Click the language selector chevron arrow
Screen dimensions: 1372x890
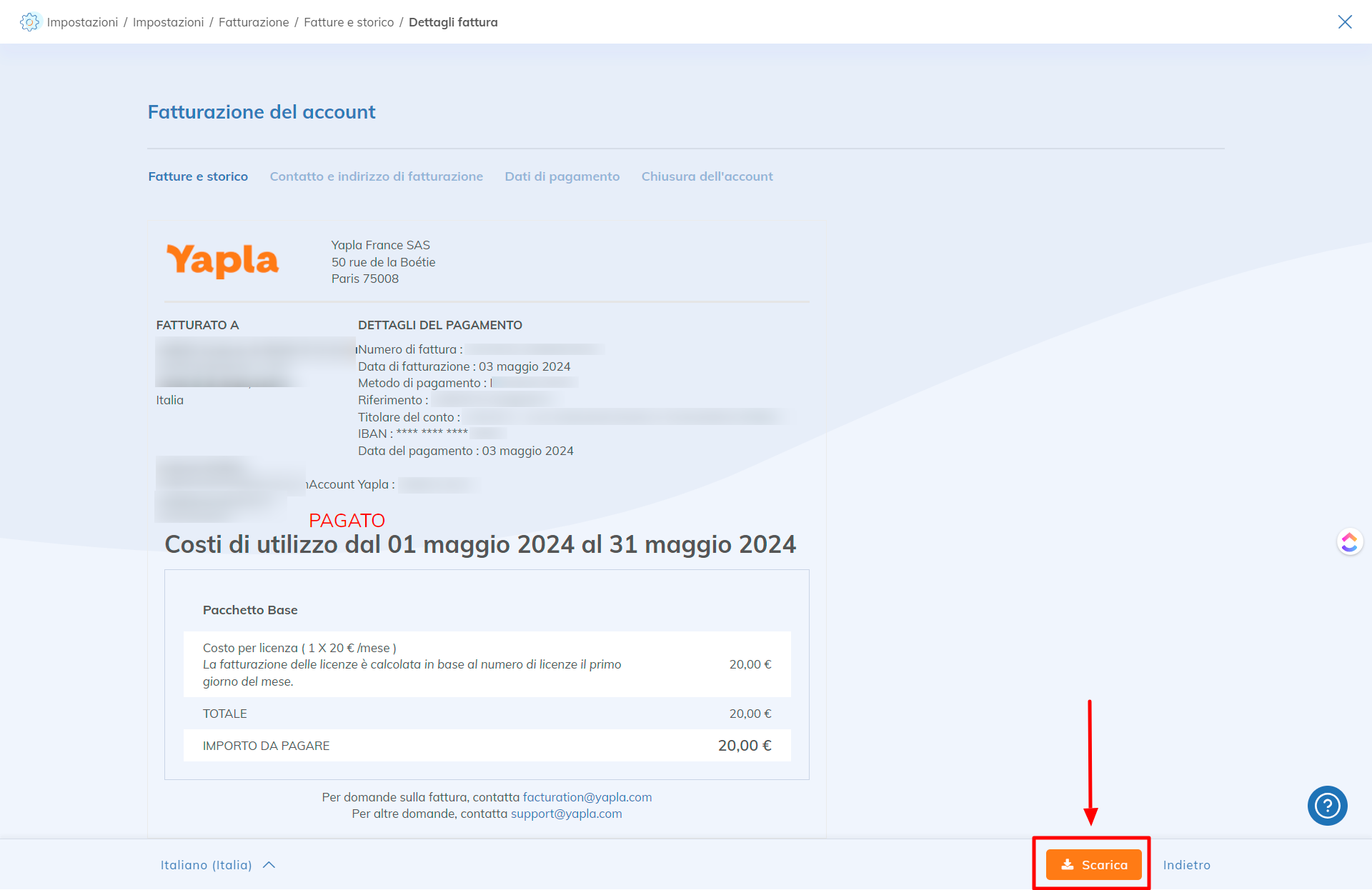[269, 865]
